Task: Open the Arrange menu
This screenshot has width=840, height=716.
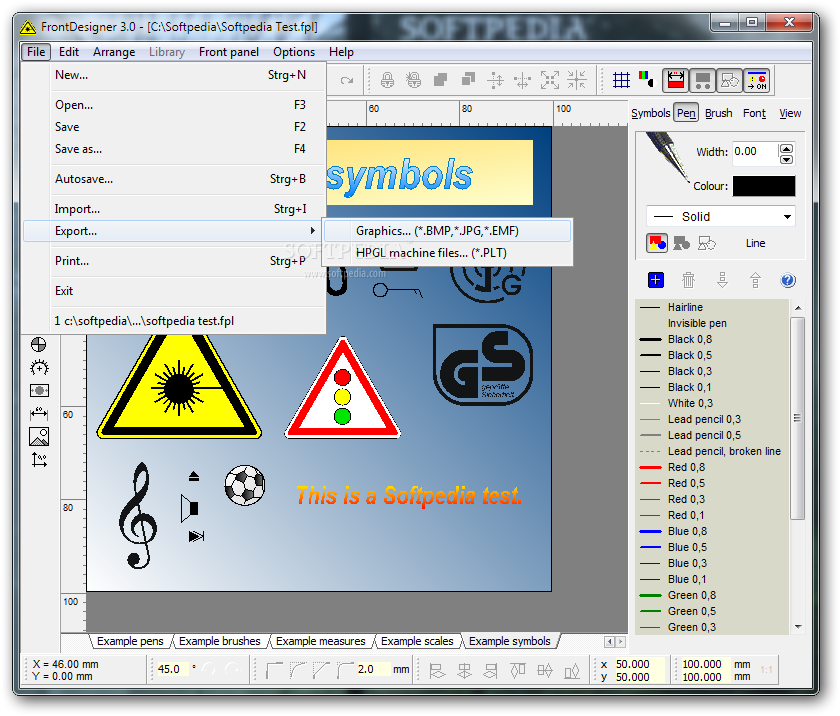Action: click(114, 52)
